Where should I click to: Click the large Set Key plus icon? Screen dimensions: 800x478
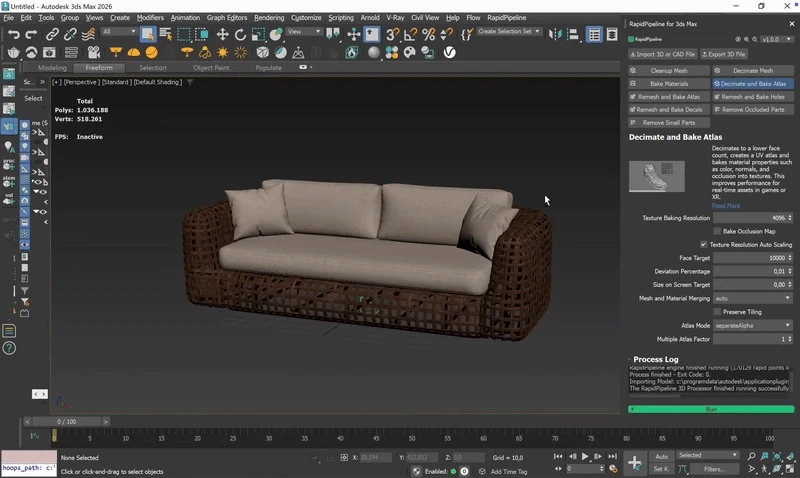pos(635,462)
